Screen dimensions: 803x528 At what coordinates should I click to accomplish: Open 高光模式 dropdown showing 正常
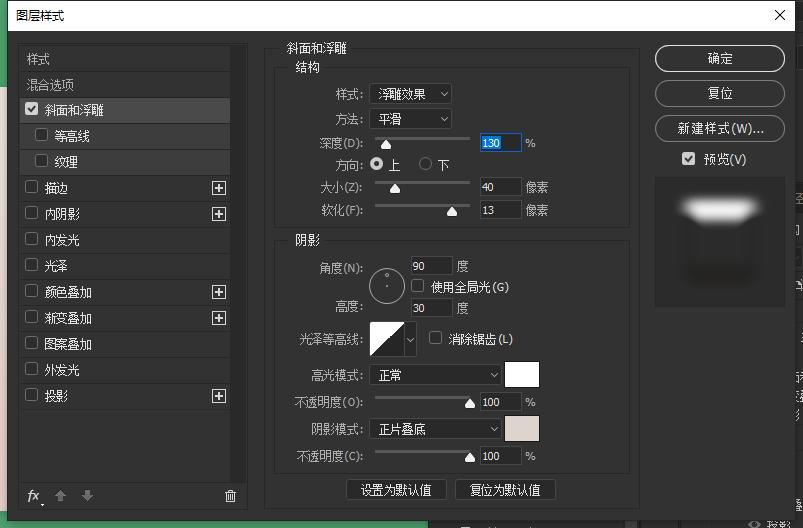point(435,375)
